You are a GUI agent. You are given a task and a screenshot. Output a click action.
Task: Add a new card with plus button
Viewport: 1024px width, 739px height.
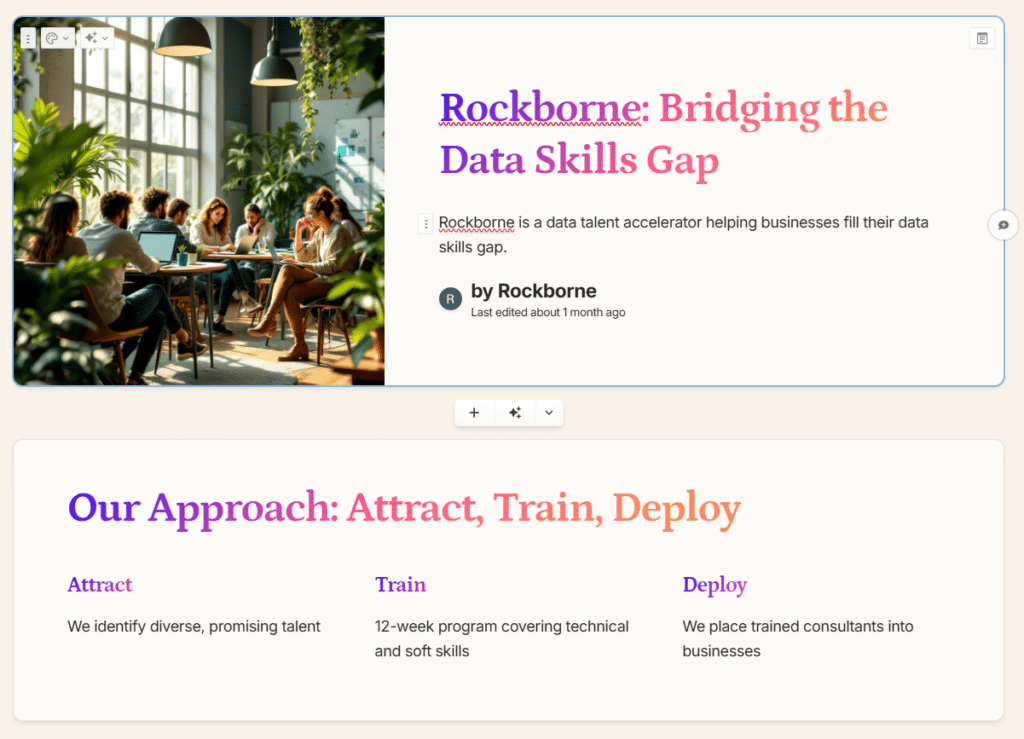pyautogui.click(x=474, y=413)
